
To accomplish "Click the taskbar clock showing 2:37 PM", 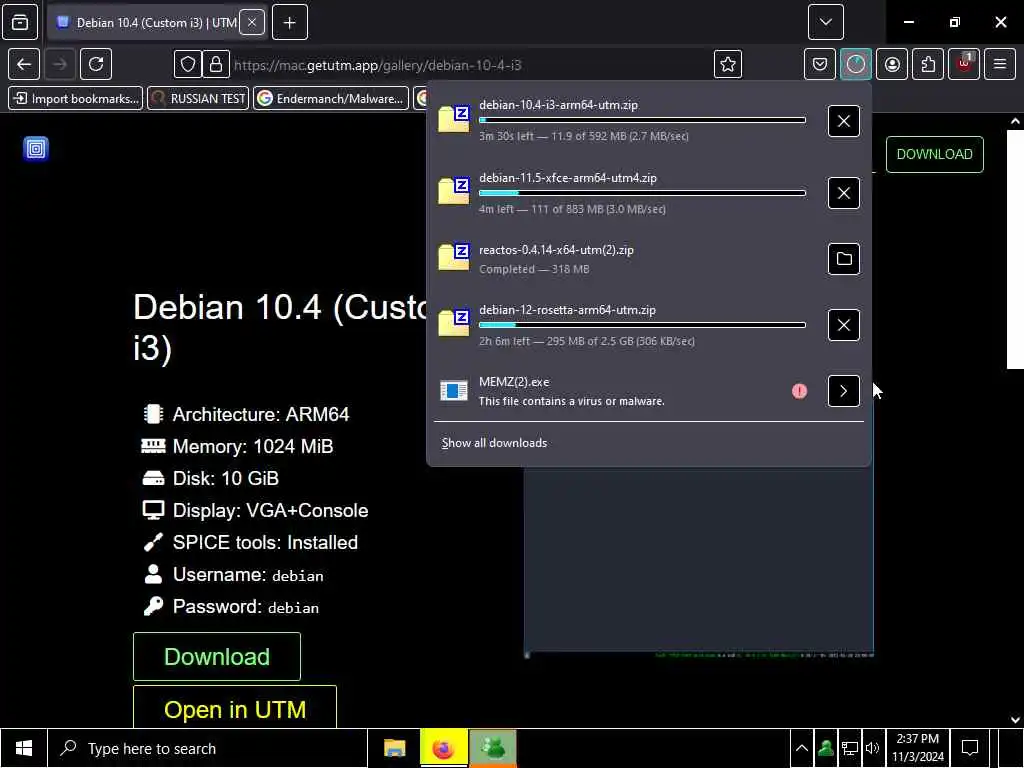I will pyautogui.click(x=918, y=748).
